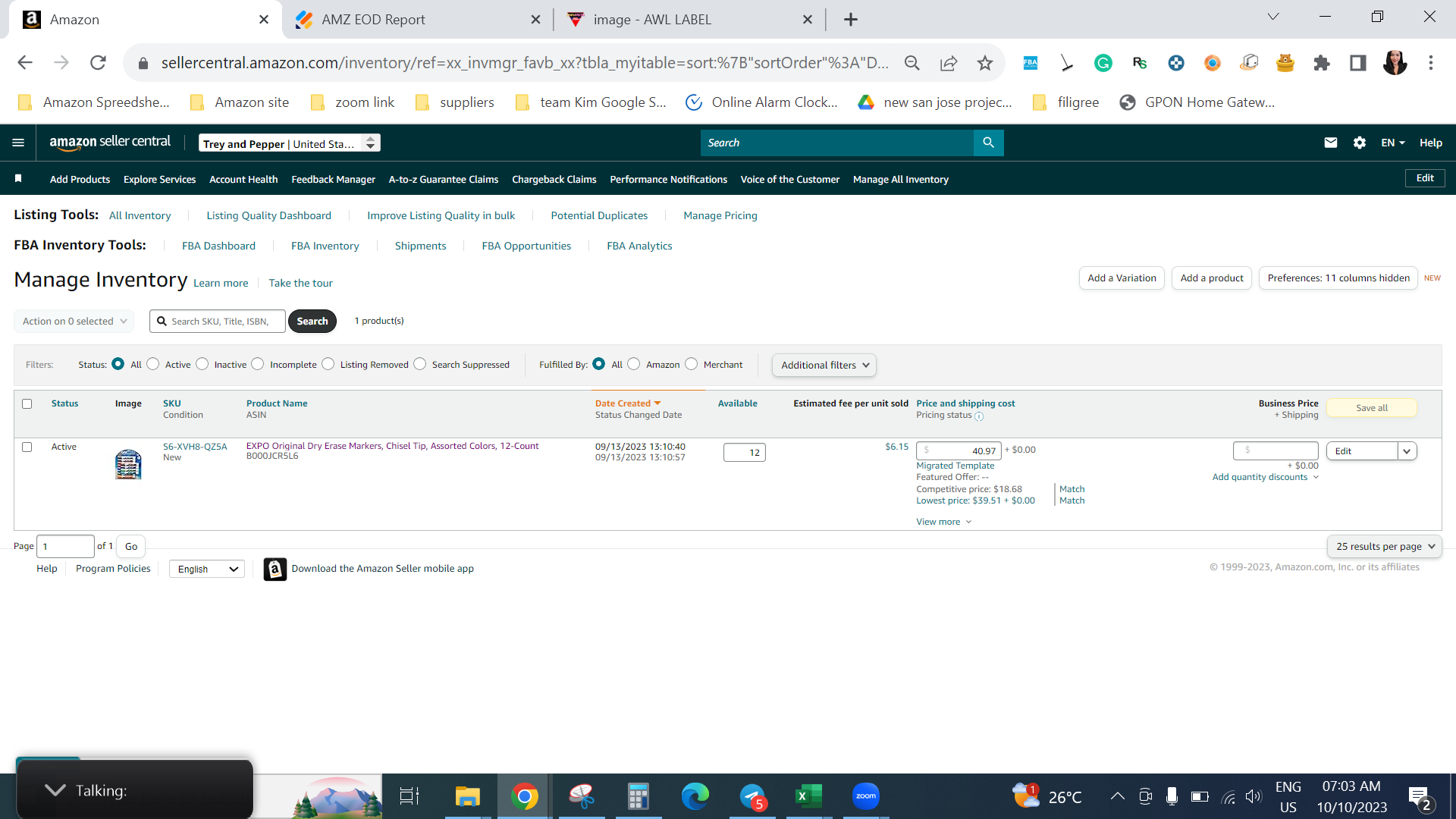Open a new browser tab

[851, 20]
